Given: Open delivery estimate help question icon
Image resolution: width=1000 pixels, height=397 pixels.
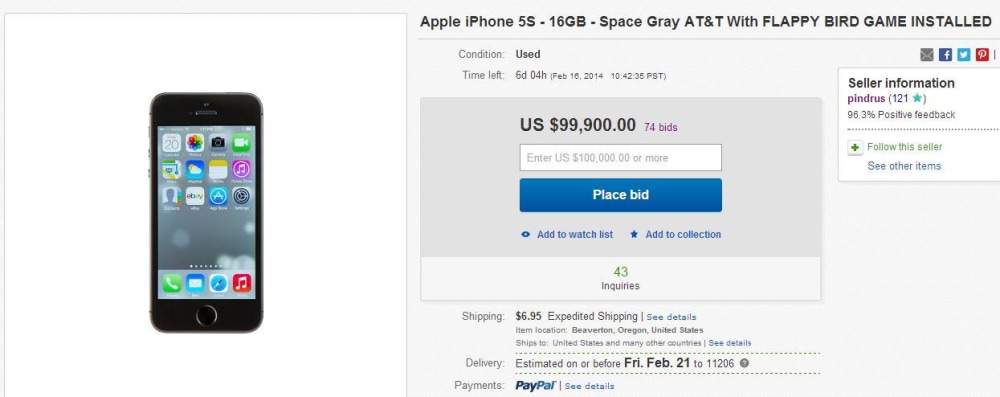Looking at the screenshot, I should coord(744,363).
